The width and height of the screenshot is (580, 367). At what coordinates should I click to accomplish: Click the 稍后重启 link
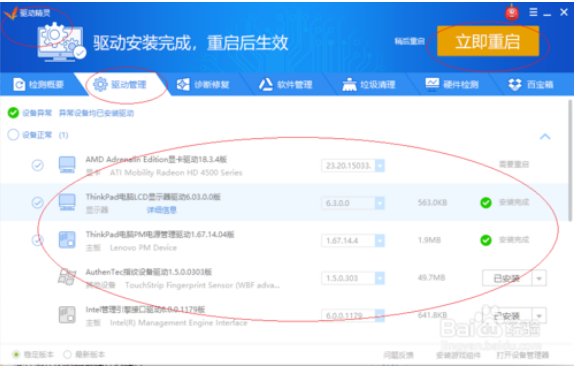pyautogui.click(x=409, y=41)
